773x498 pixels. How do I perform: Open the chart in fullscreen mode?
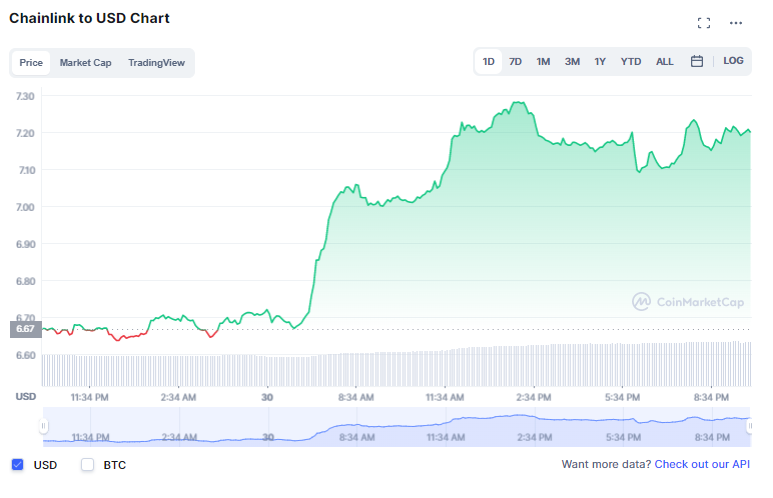tap(703, 23)
